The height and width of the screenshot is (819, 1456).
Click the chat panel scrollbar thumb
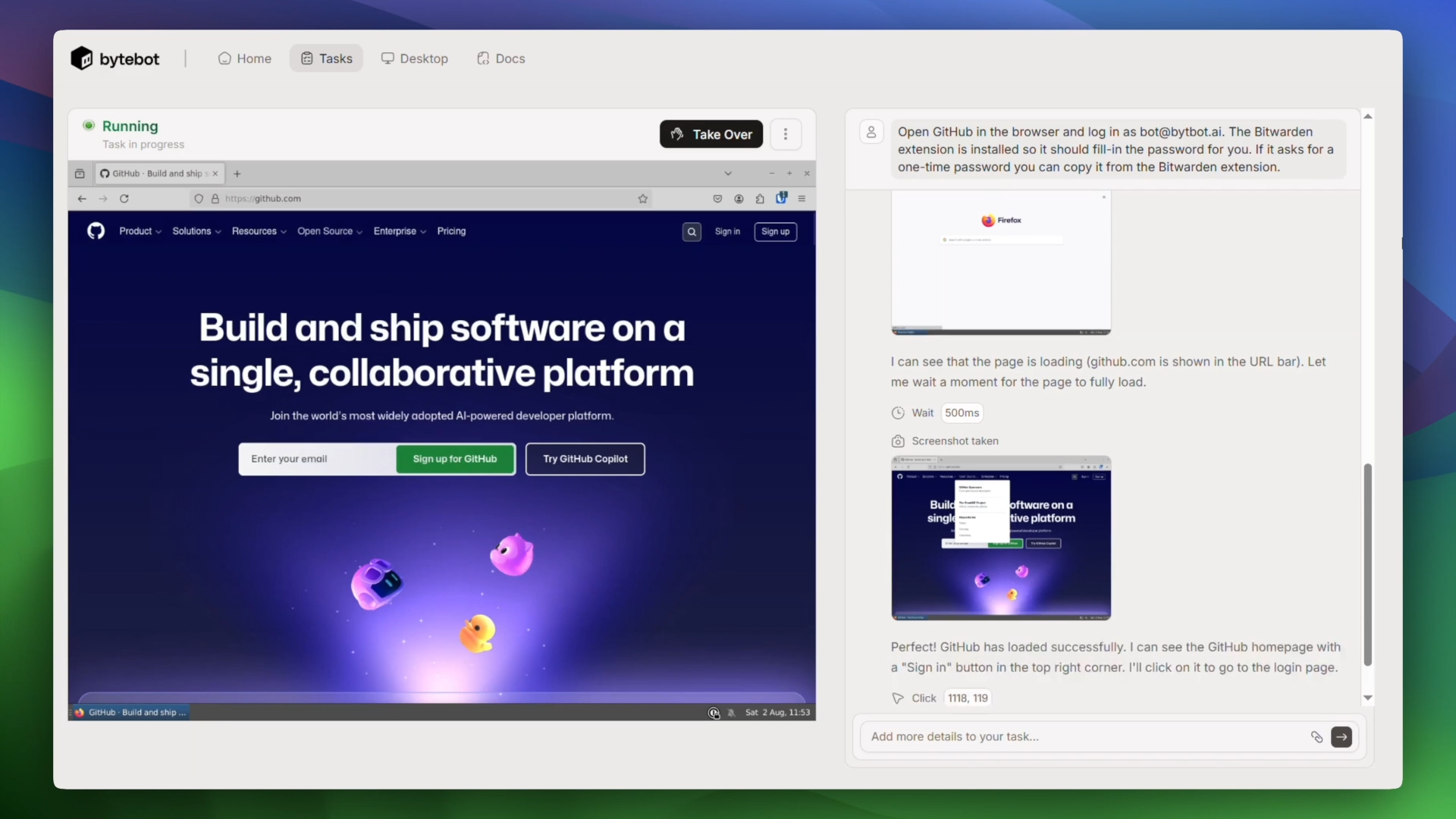tap(1368, 565)
